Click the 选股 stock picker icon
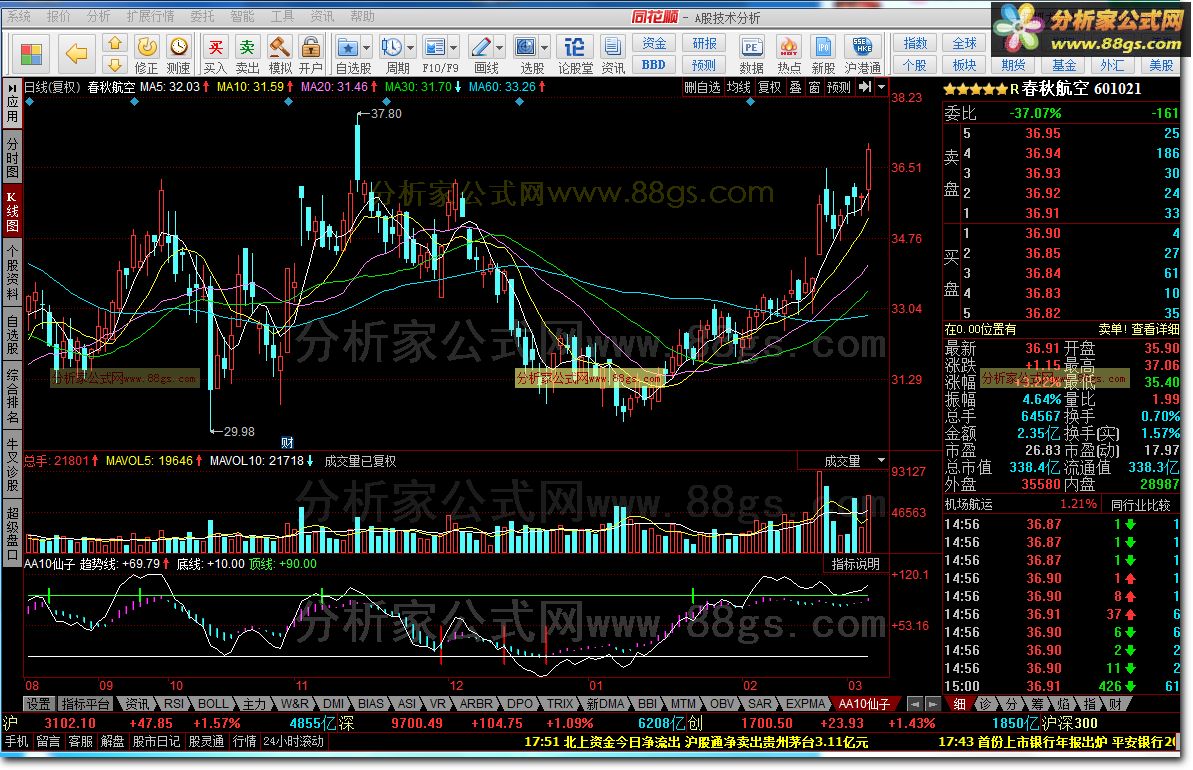 (x=526, y=47)
